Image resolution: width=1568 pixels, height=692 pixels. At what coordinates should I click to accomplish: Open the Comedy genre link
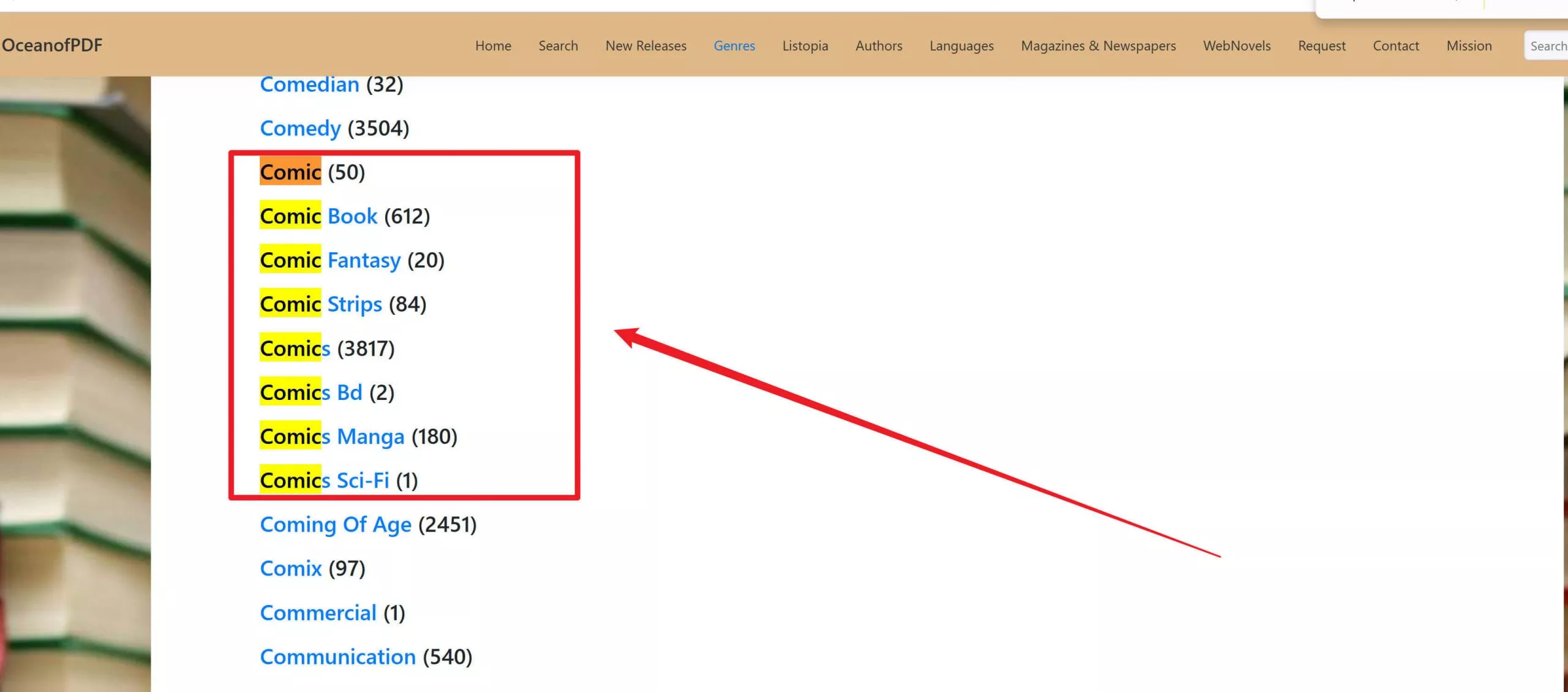tap(300, 129)
